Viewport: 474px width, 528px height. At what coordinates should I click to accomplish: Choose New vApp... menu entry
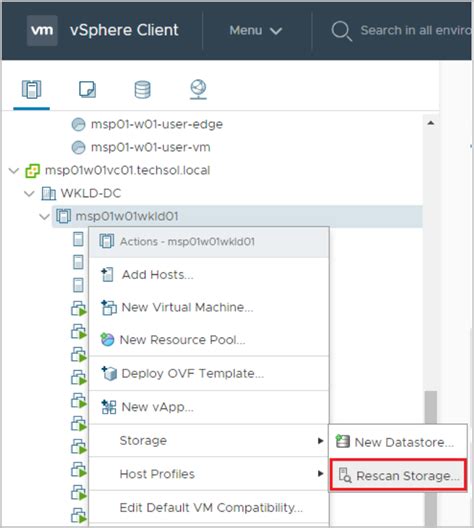(209, 407)
